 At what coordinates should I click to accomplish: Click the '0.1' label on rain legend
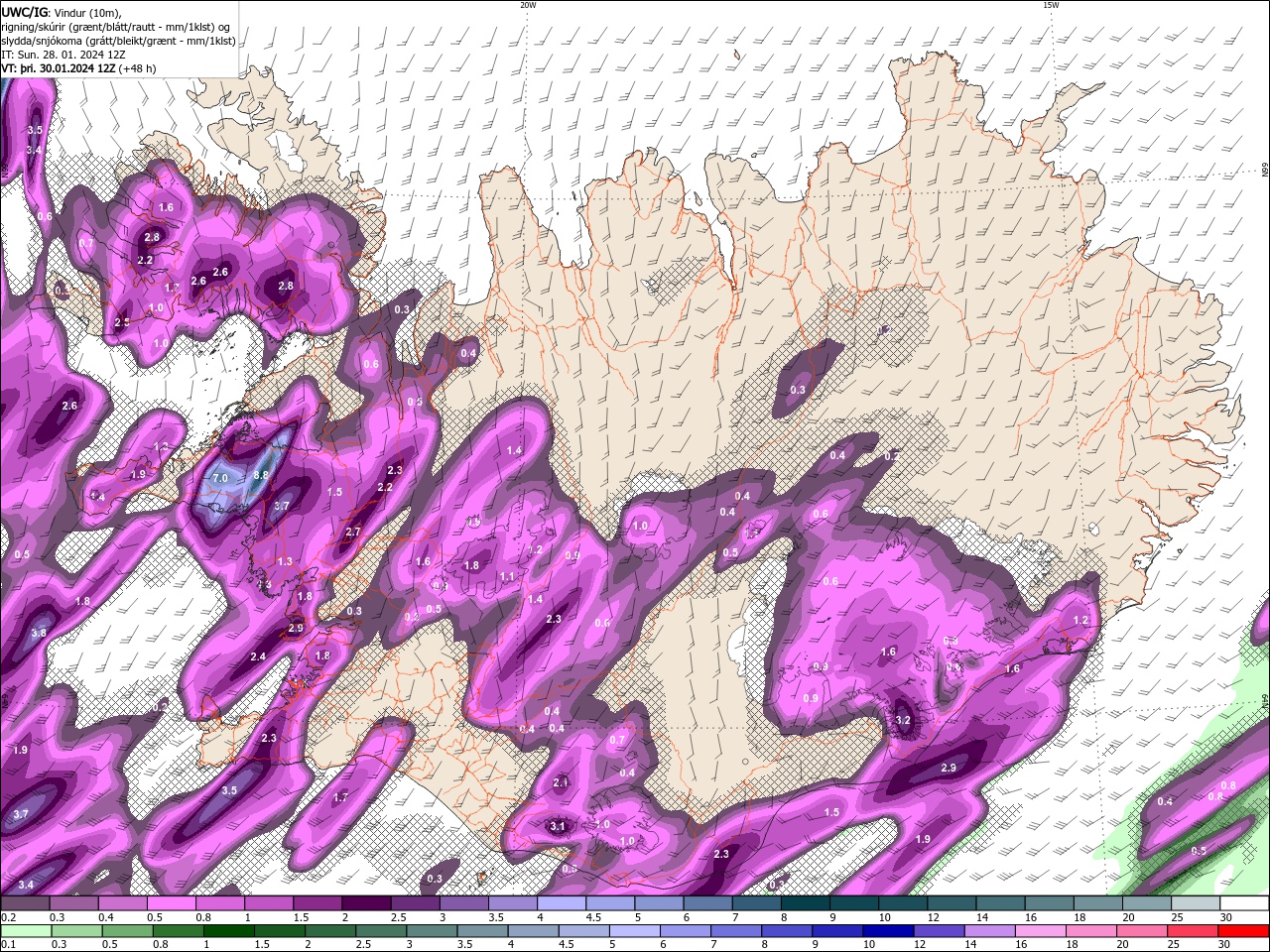(x=8, y=945)
